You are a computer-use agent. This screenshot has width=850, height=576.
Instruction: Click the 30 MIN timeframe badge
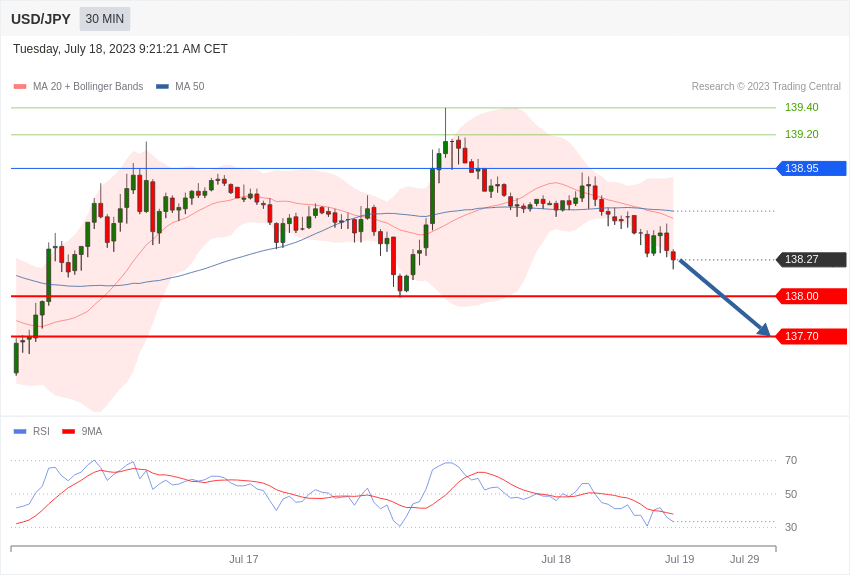(105, 19)
